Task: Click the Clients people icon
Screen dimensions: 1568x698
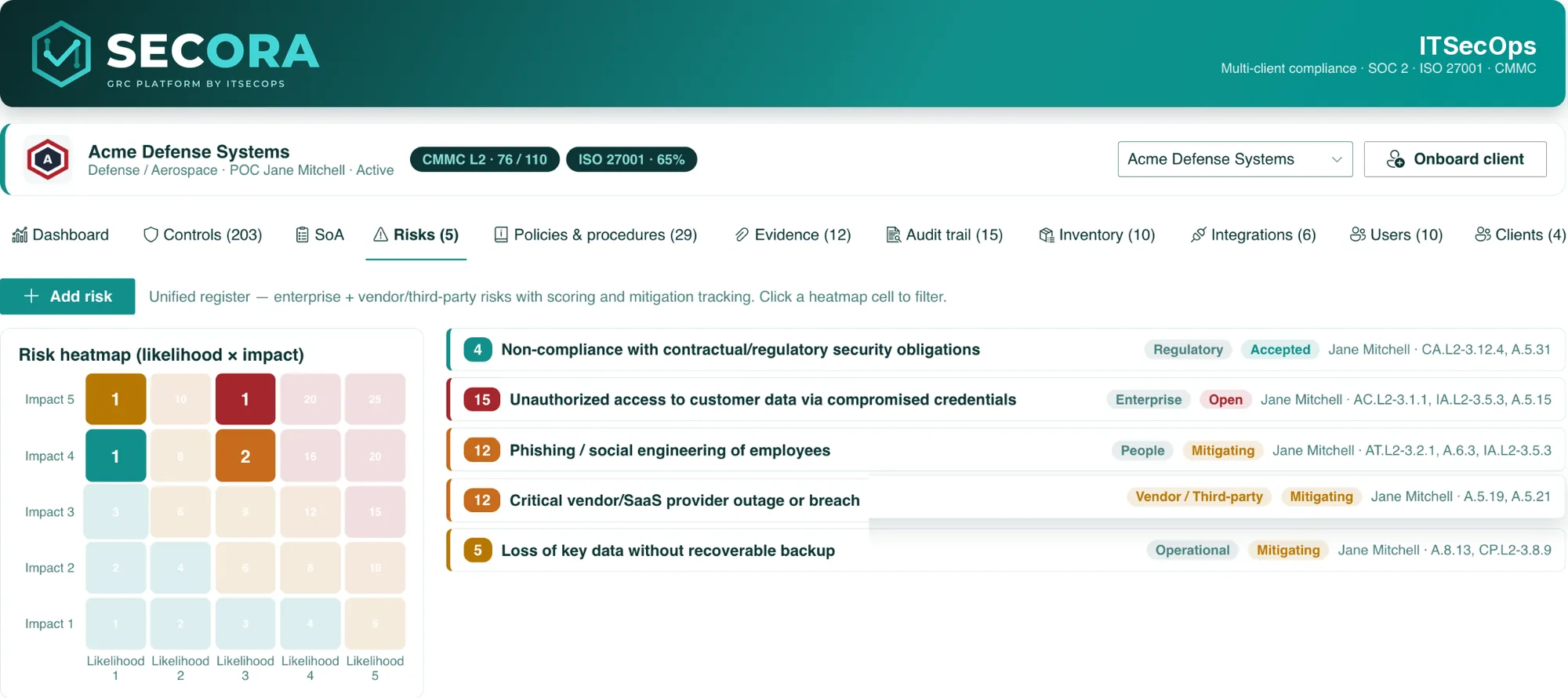Action: click(x=1483, y=234)
